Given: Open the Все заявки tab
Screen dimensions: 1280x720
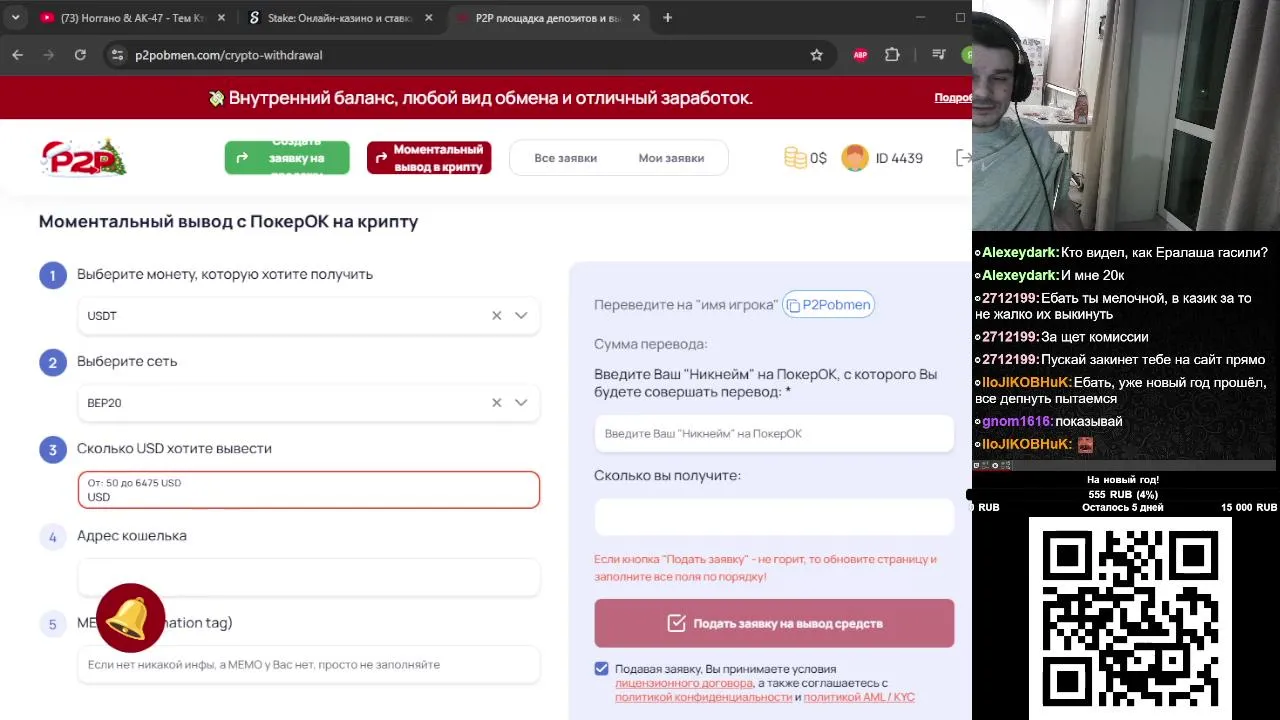Looking at the screenshot, I should click(x=565, y=158).
